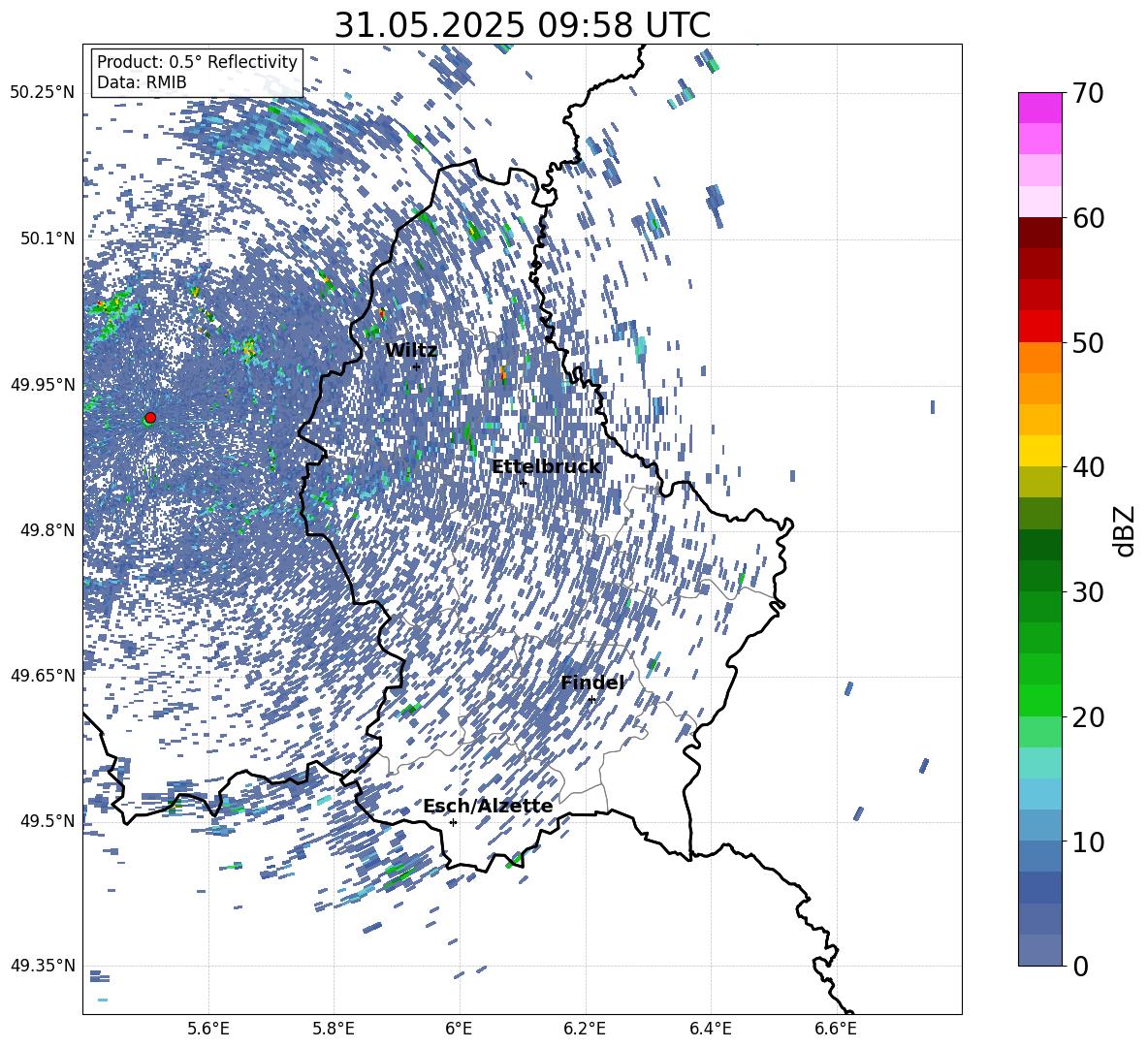The height and width of the screenshot is (1048, 1148).
Task: Click the Esch/Alzette cross location marker
Action: (x=453, y=822)
